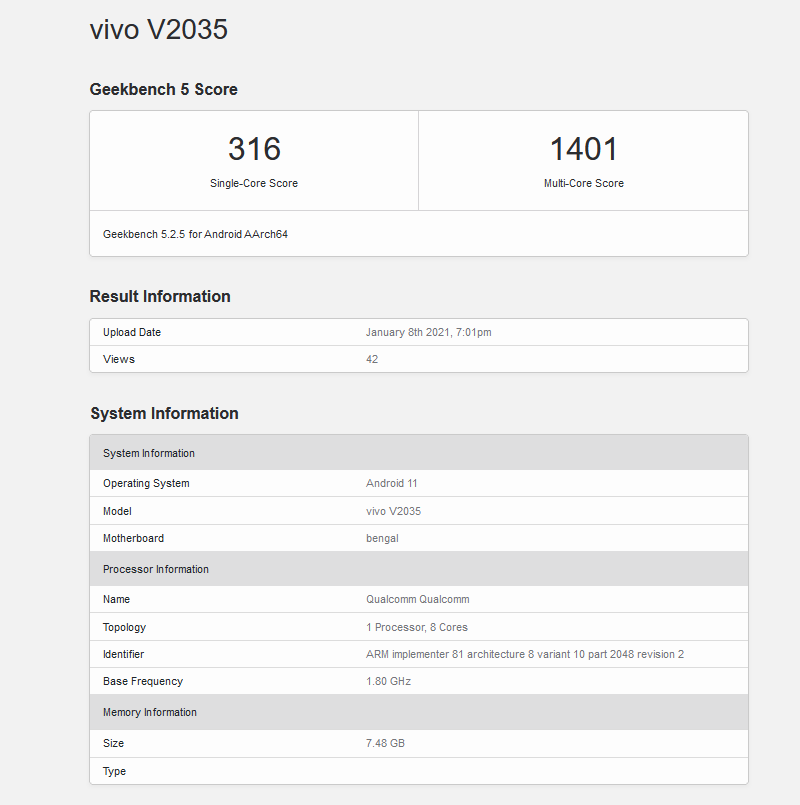
Task: Click the 'Identifier' row label
Action: (x=123, y=654)
